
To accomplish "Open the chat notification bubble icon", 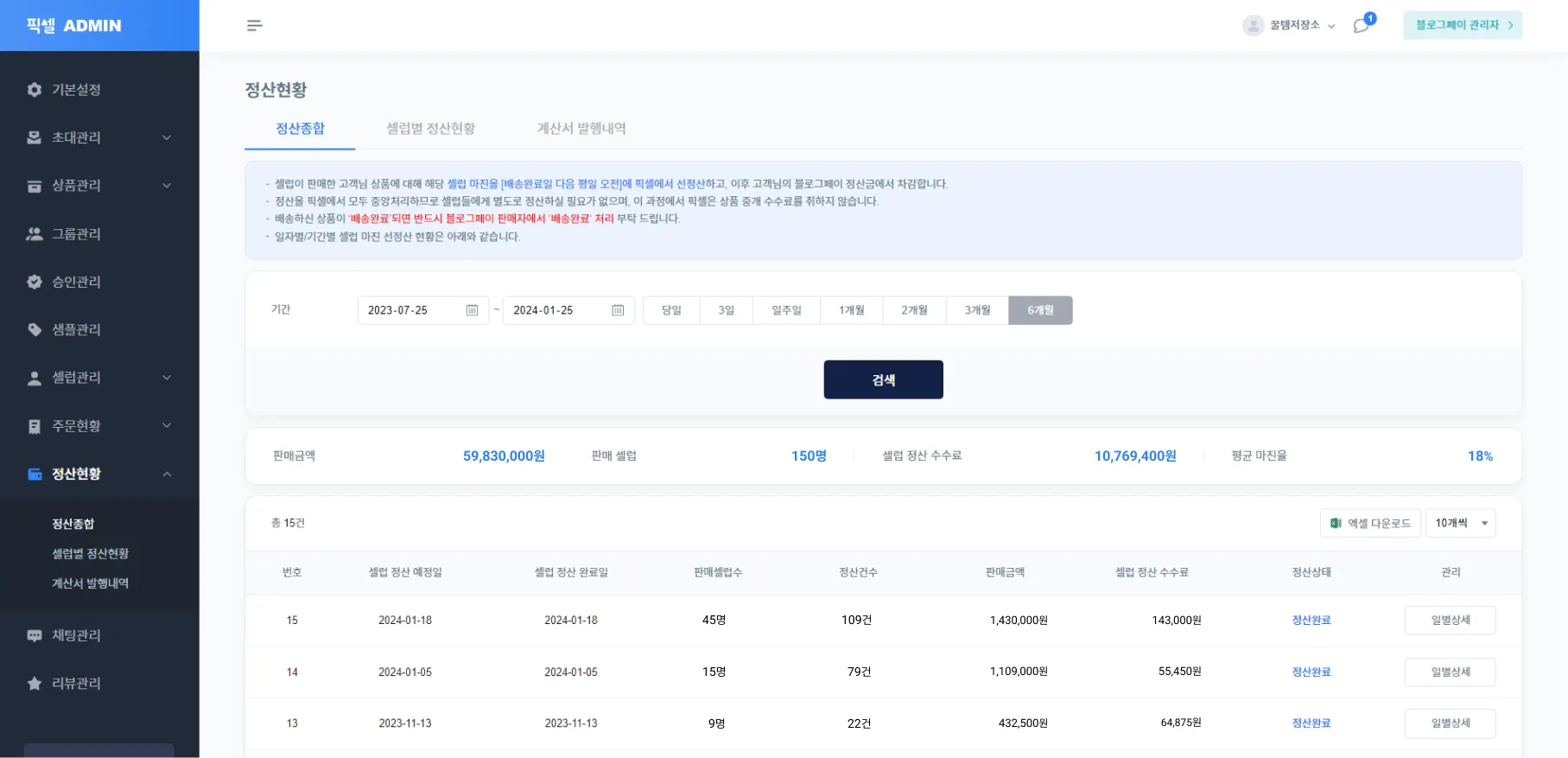I will (1362, 25).
